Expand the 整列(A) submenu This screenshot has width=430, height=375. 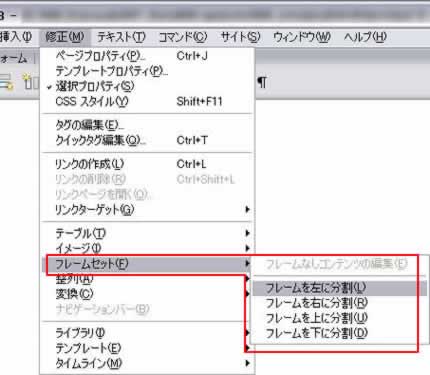pyautogui.click(x=147, y=279)
